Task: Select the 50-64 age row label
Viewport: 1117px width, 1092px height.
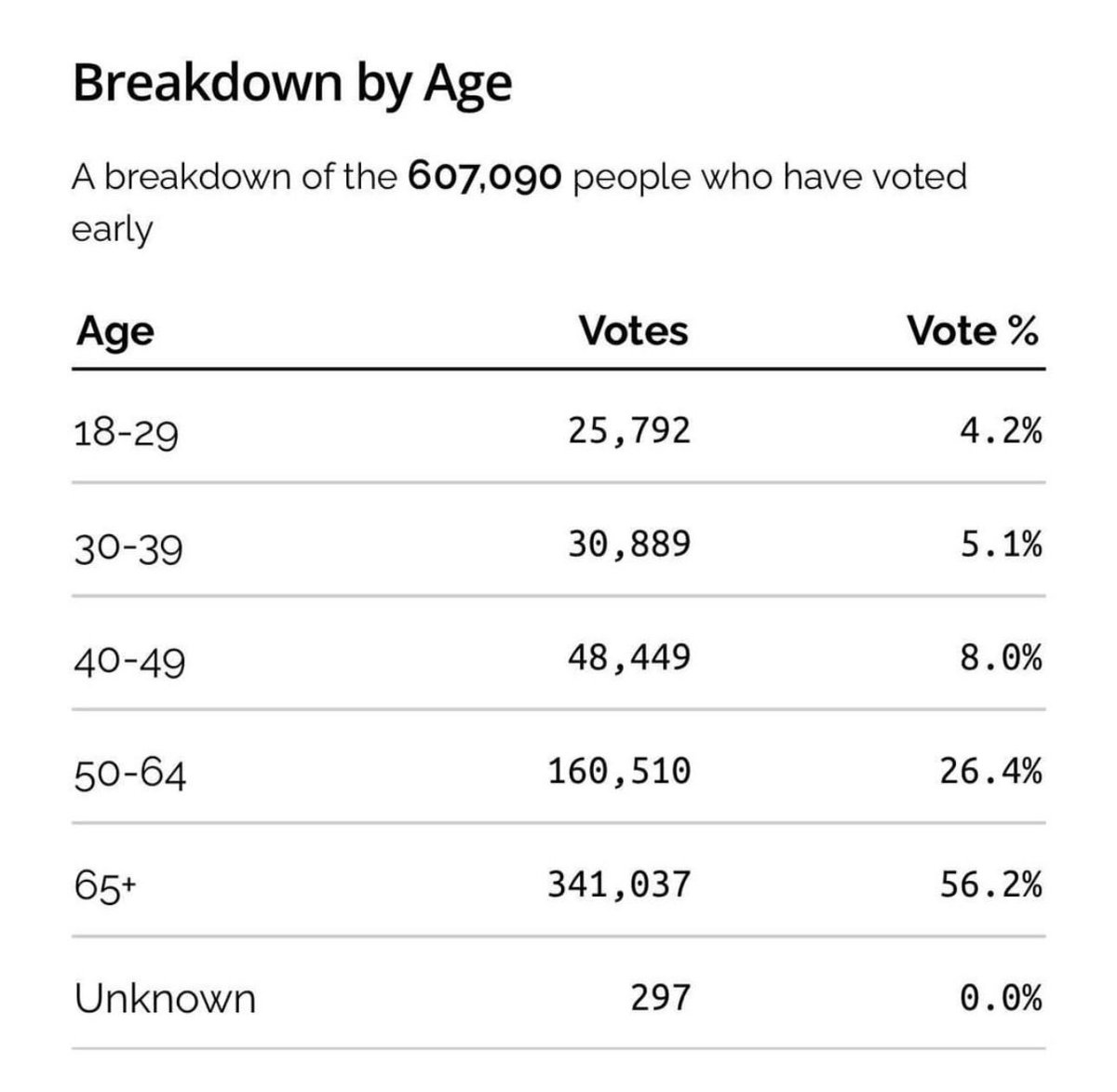Action: (130, 775)
